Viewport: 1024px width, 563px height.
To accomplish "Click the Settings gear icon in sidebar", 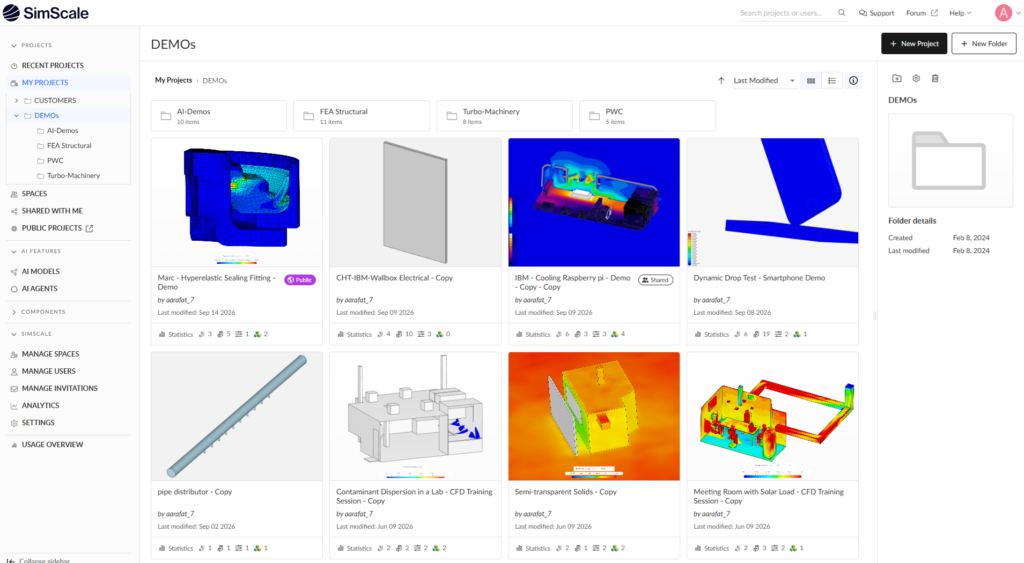I will 14,423.
